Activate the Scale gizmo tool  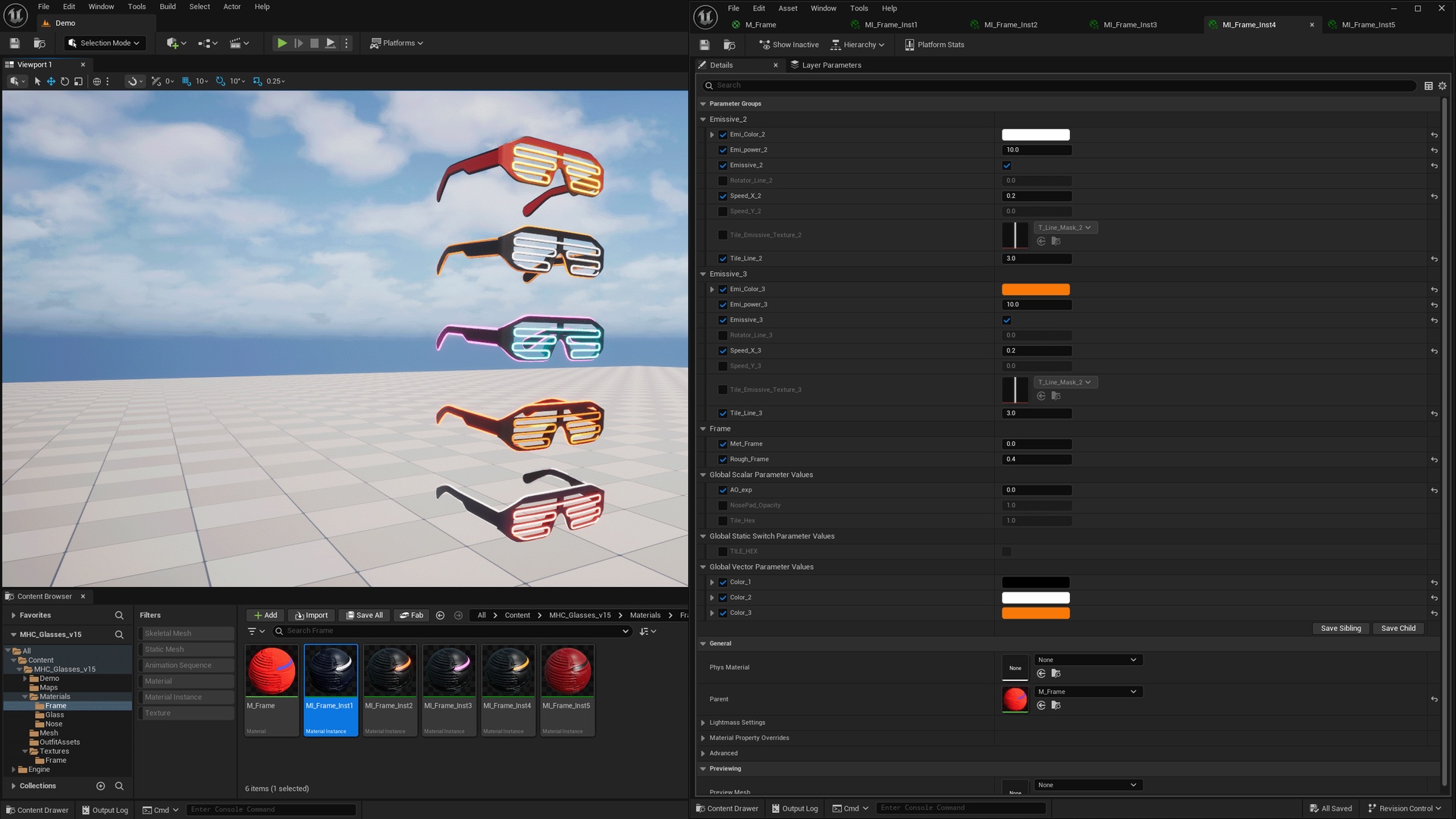[x=78, y=81]
